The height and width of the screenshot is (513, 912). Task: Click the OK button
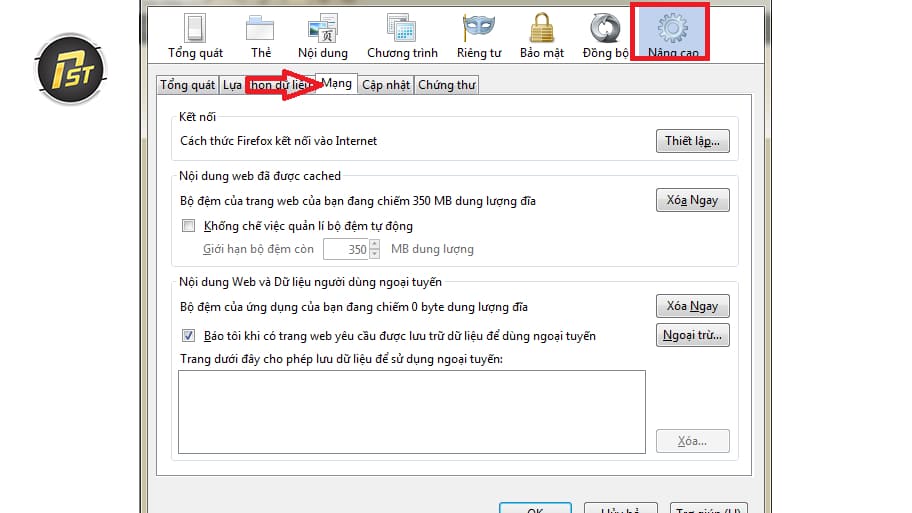click(535, 509)
